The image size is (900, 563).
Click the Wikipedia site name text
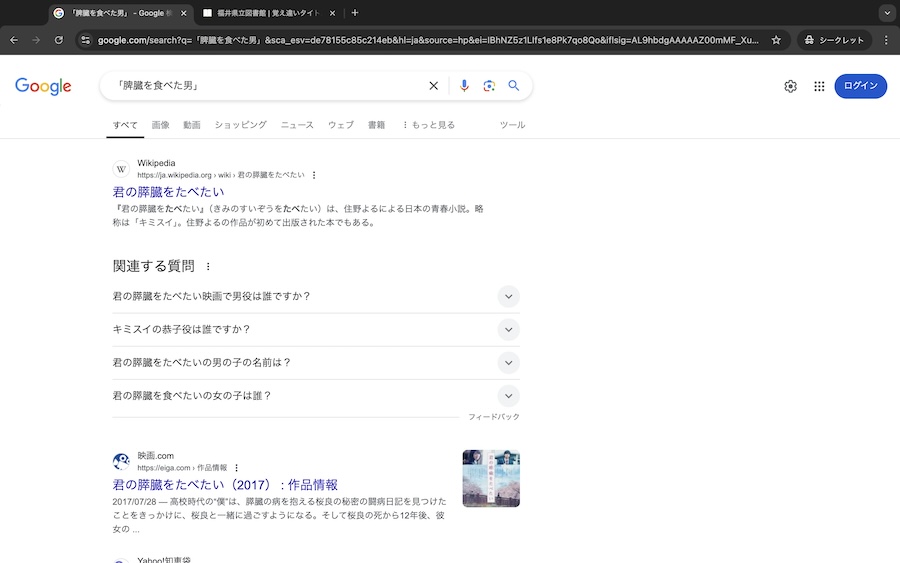tap(156, 163)
